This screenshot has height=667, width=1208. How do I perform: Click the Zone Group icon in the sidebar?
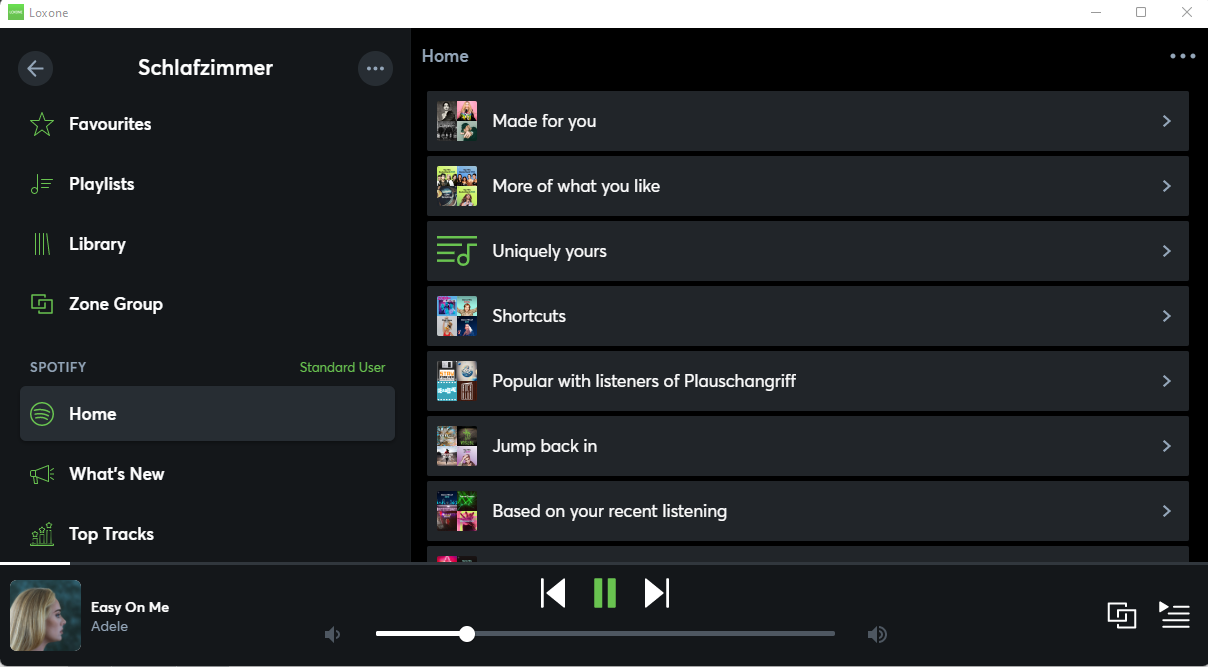point(42,304)
